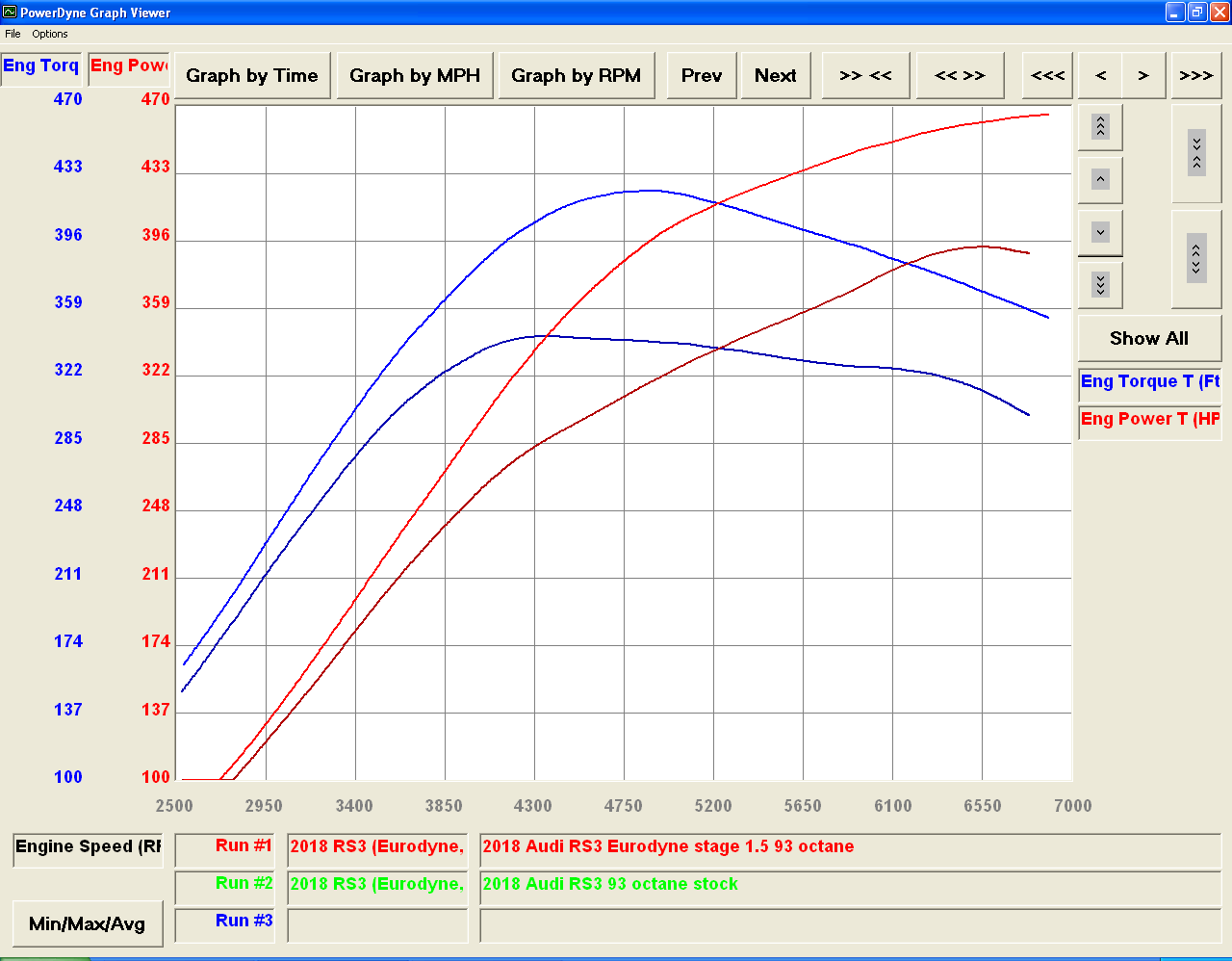Click the 4300 RPM axis label
1232x961 pixels.
pyautogui.click(x=533, y=806)
